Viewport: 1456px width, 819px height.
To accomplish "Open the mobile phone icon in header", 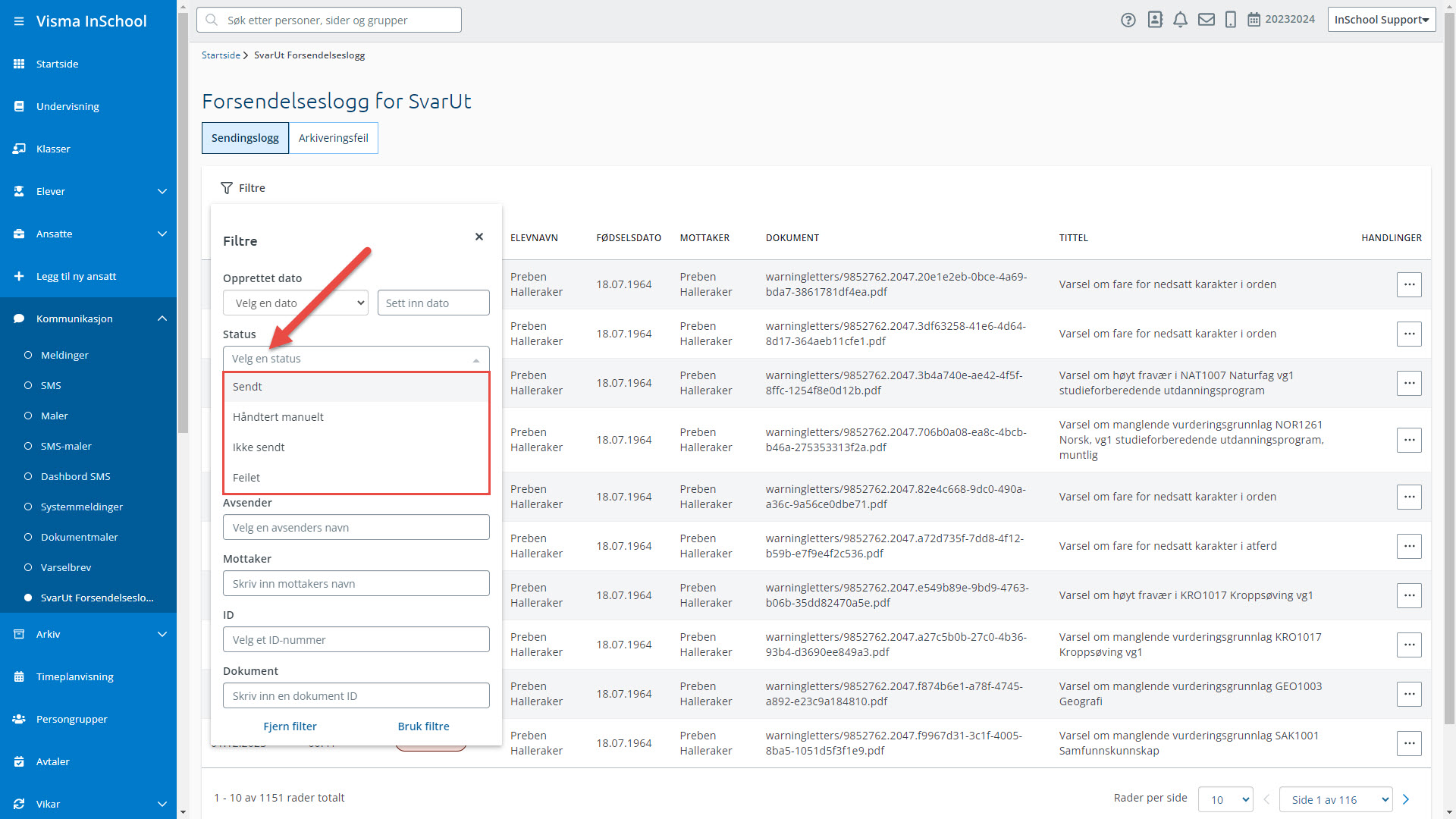I will (x=1231, y=20).
